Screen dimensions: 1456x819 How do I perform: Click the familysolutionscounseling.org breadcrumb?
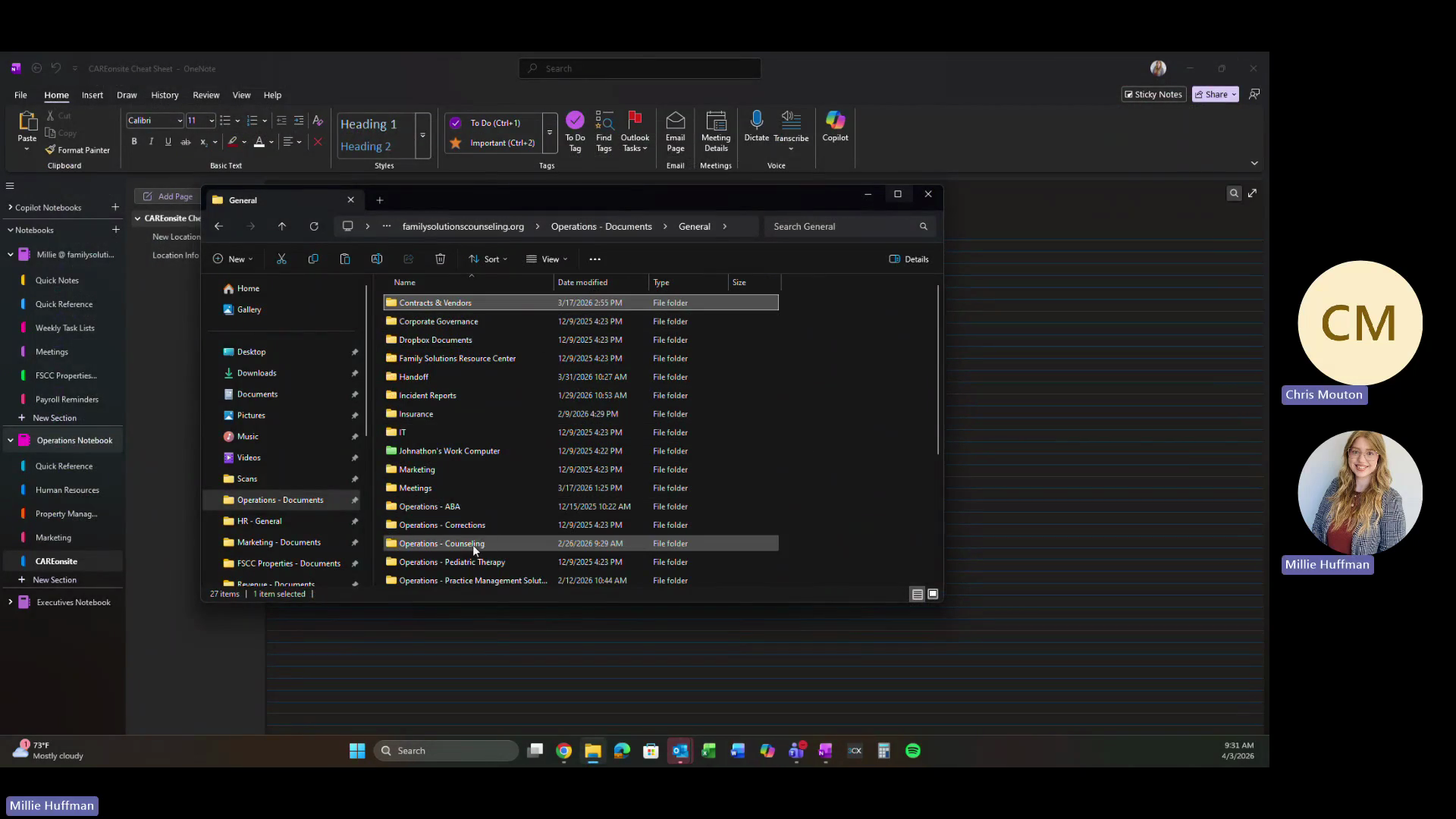coord(463,226)
